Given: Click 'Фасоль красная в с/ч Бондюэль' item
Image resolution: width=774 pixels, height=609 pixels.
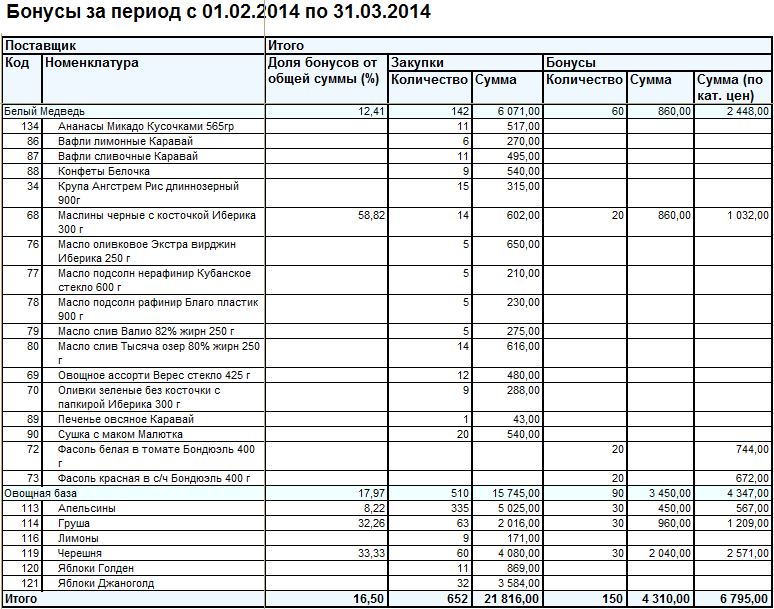Looking at the screenshot, I should tap(154, 478).
